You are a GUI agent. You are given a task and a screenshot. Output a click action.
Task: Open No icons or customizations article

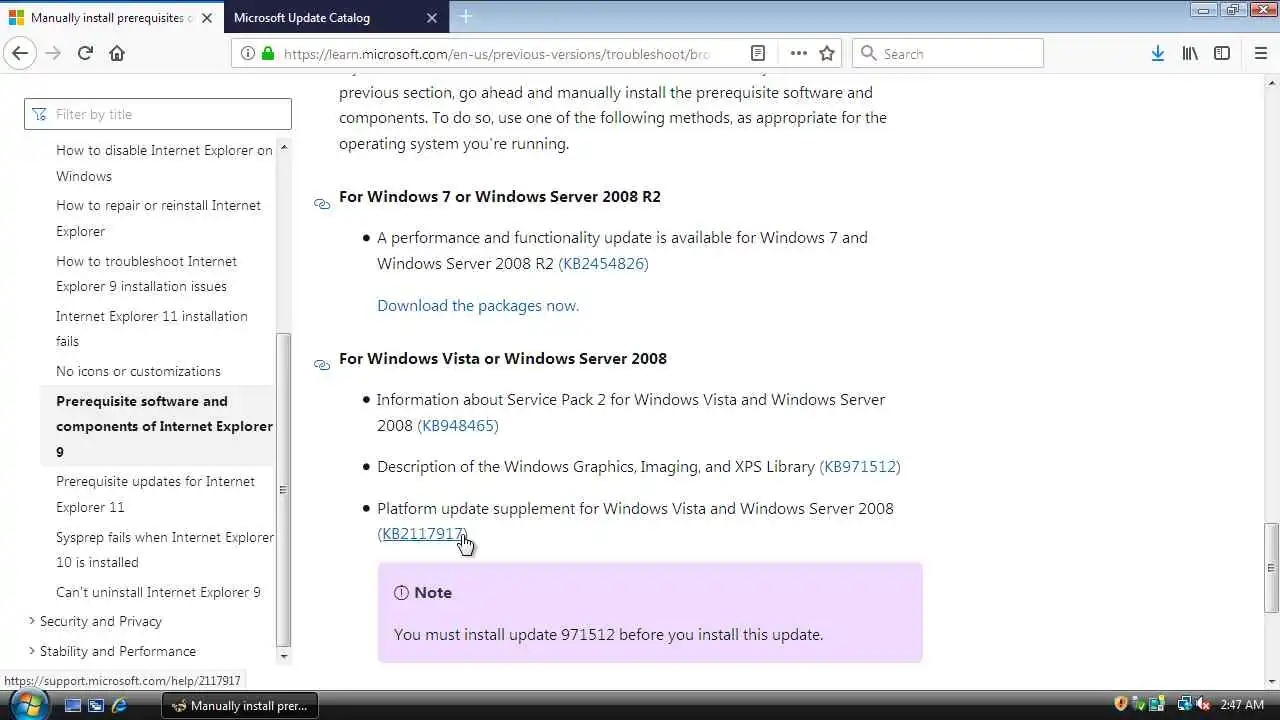[138, 371]
